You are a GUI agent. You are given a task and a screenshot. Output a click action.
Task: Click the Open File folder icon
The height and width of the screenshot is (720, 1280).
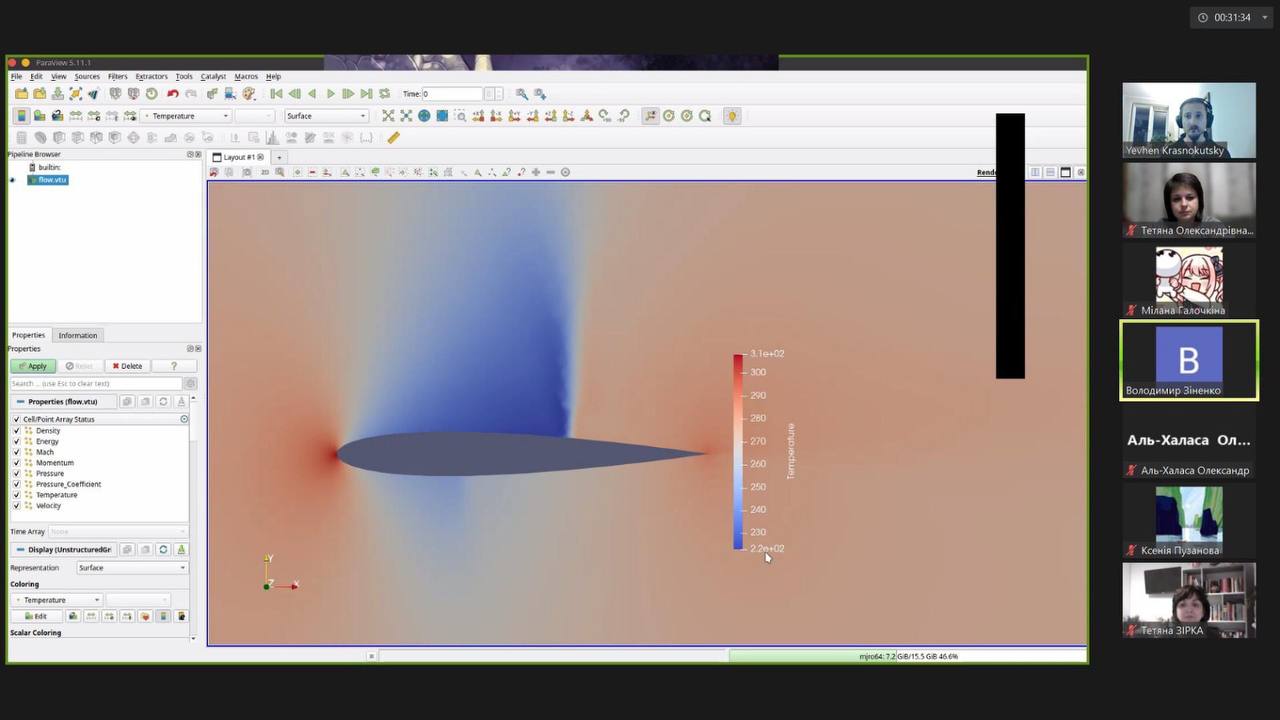(21, 94)
